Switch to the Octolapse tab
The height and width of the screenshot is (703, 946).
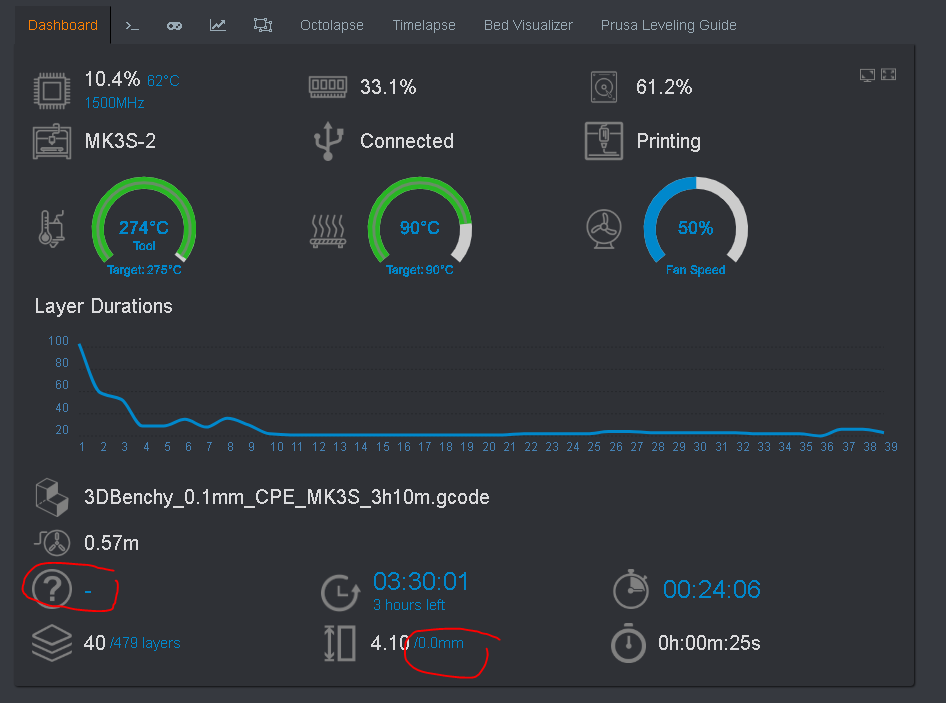[x=331, y=24]
